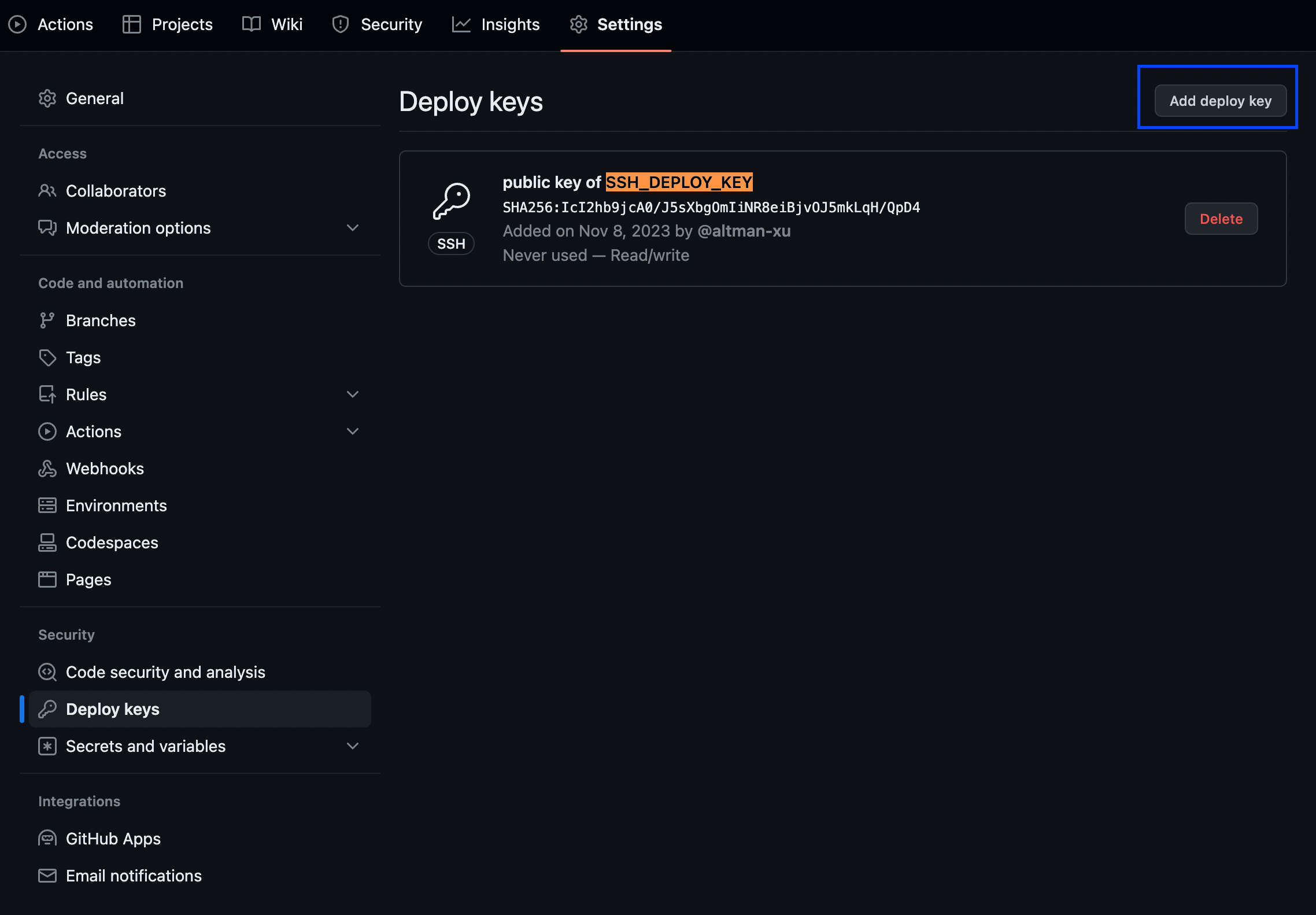Click the GitHub Apps icon
Screen dimensions: 1316x915
point(47,839)
